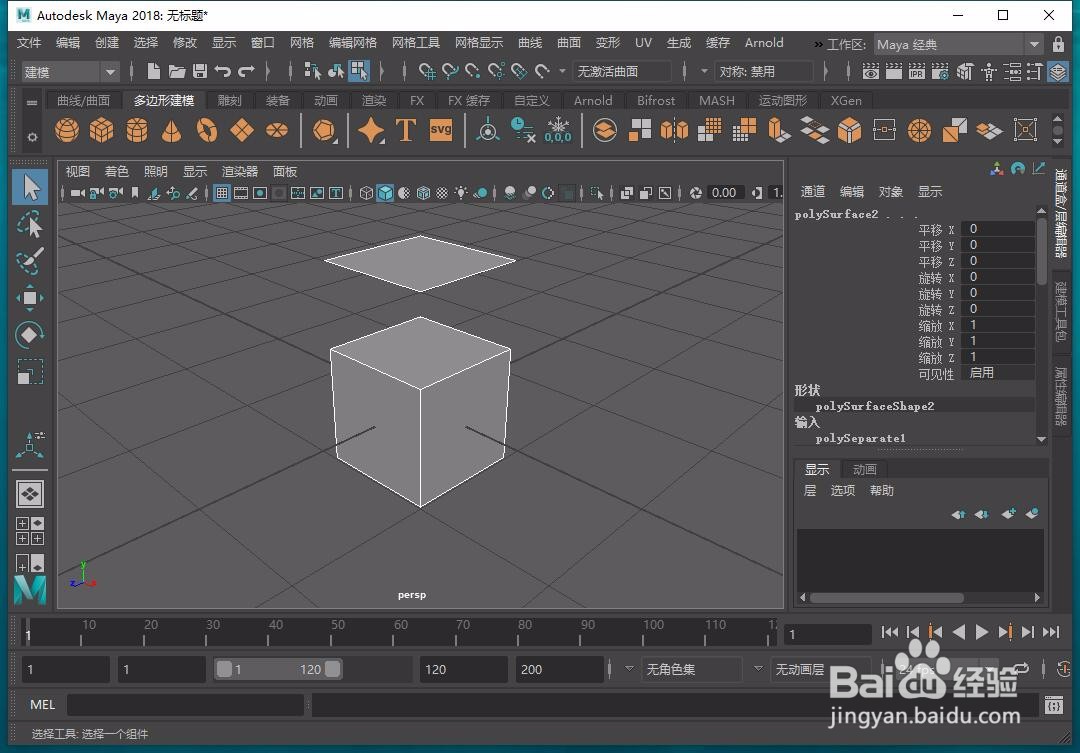
Task: Create a polygon torus from the shelf
Action: 207,130
